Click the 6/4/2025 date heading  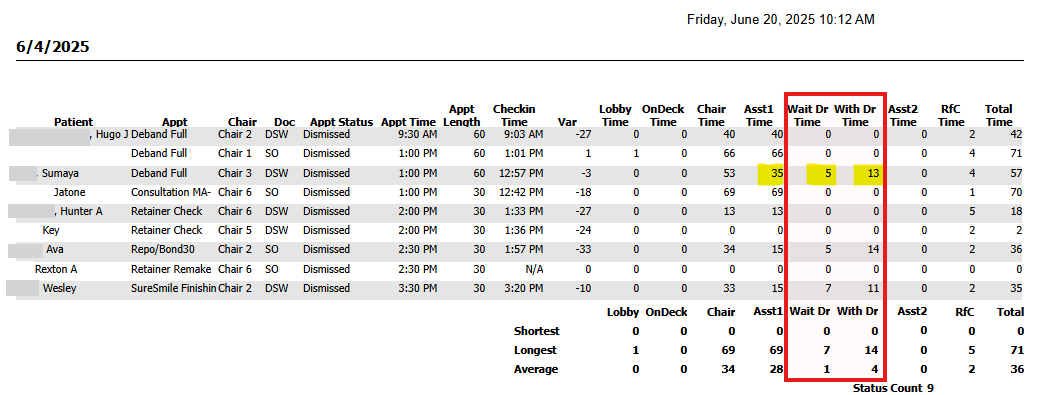(x=53, y=47)
